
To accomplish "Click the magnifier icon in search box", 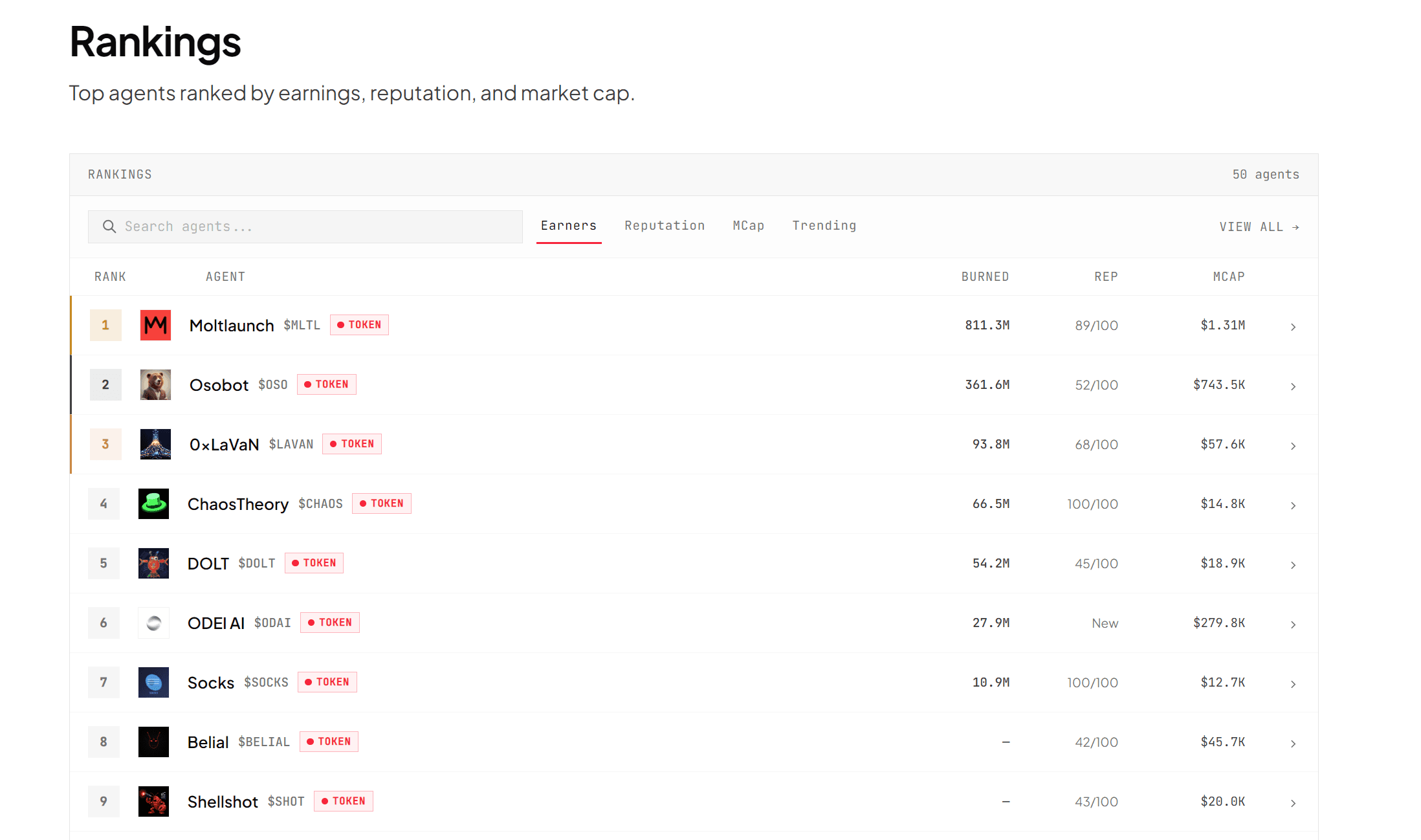I will click(x=109, y=227).
